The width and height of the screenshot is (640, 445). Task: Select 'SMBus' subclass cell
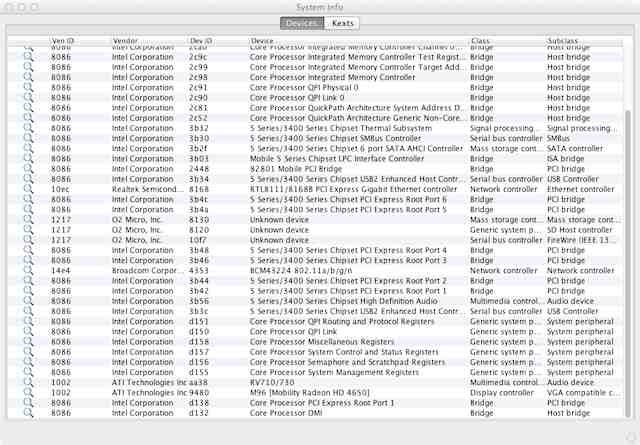pos(558,138)
